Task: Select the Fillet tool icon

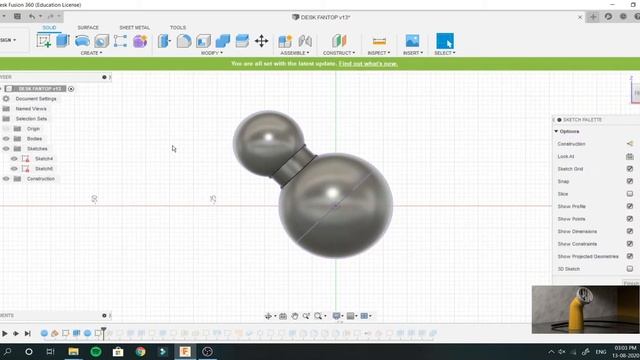Action: 184,41
